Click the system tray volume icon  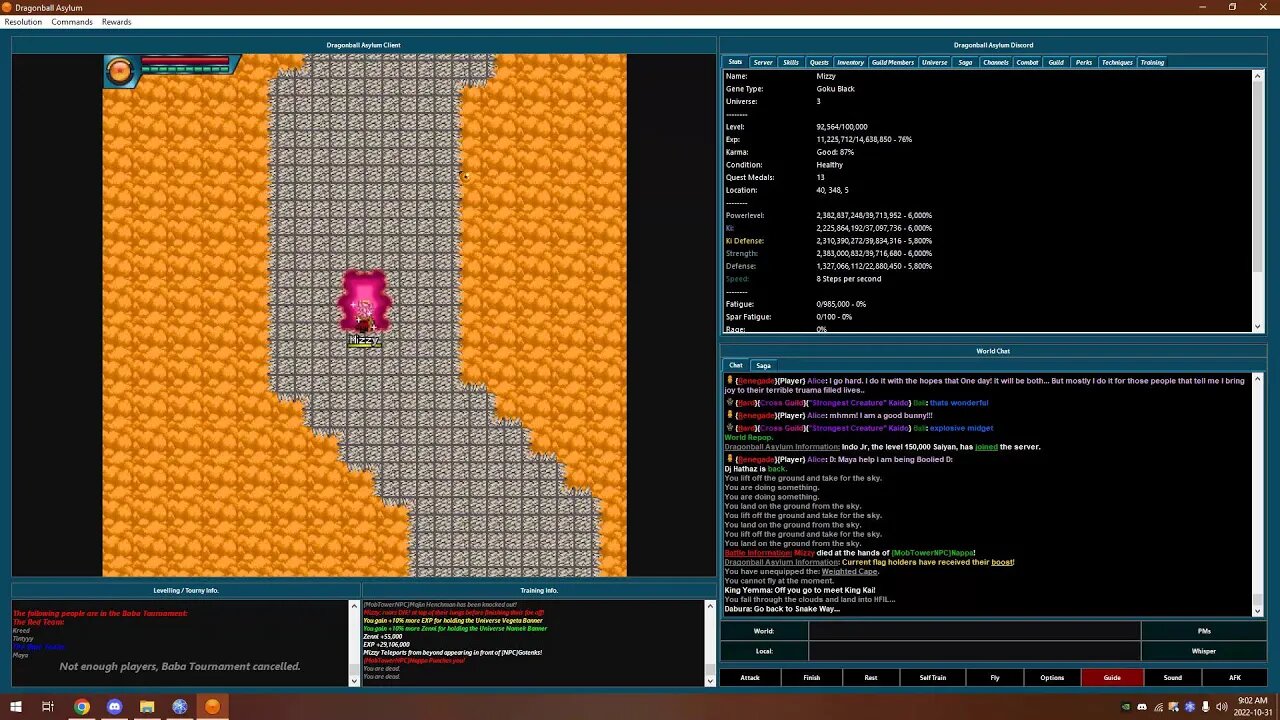[1221, 707]
